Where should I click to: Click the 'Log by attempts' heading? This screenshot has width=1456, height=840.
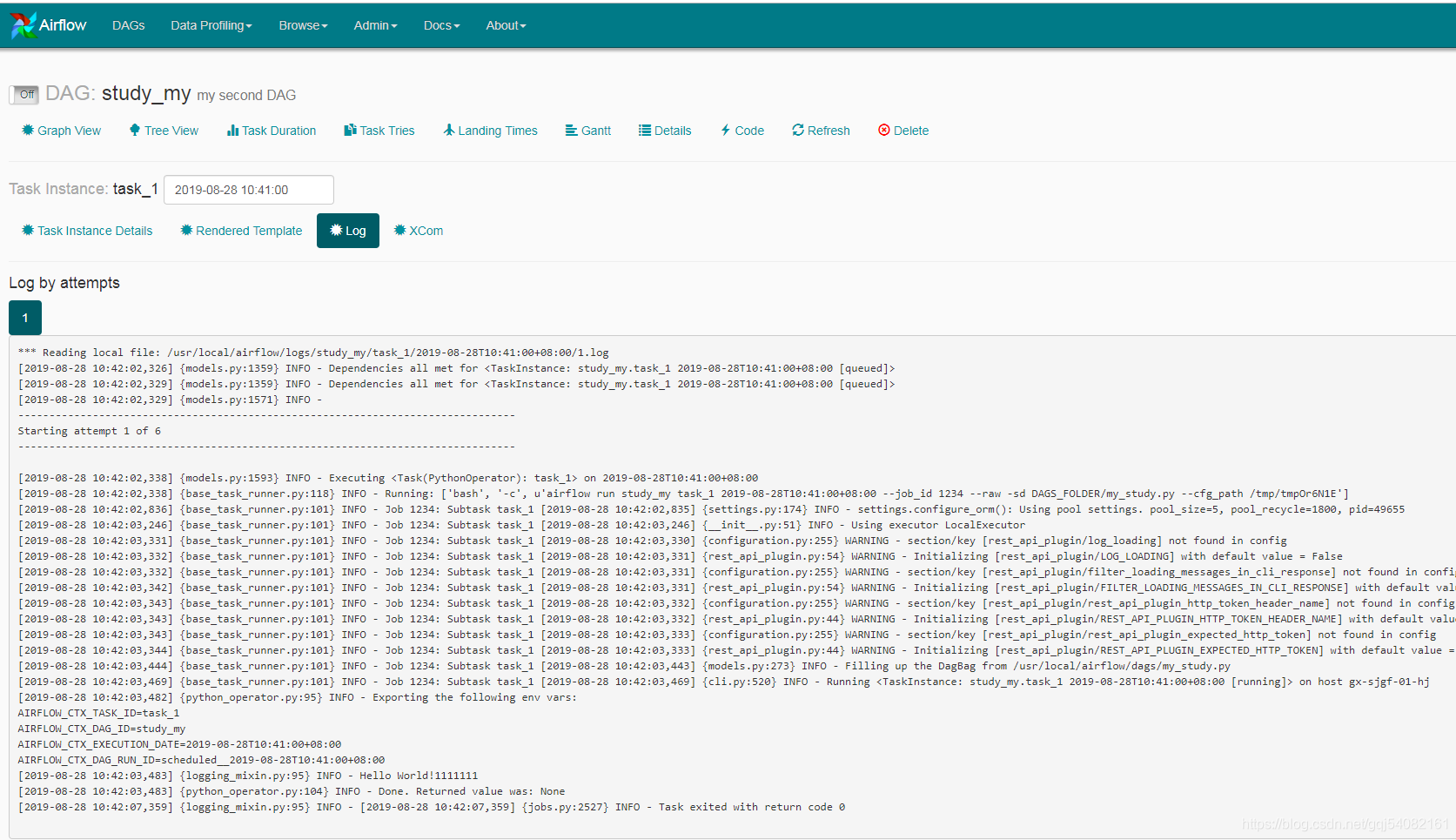point(64,283)
